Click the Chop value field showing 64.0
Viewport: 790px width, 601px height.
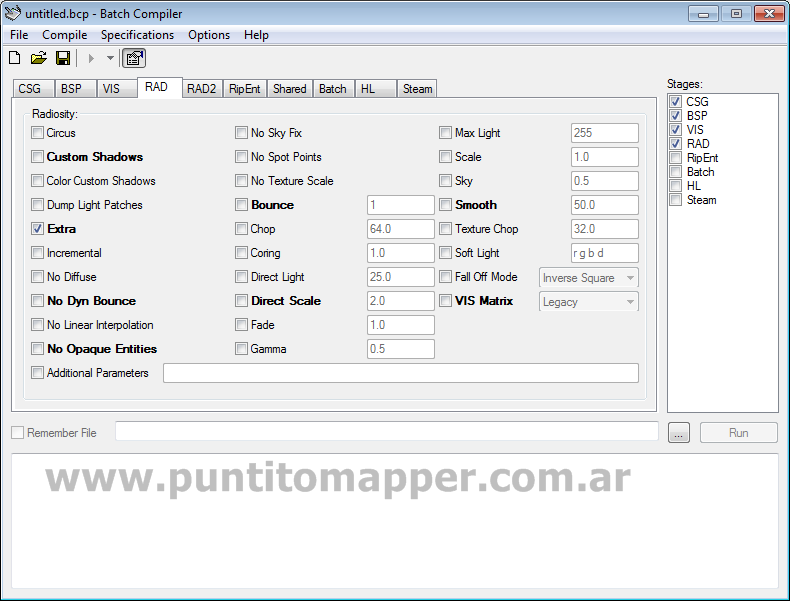pyautogui.click(x=401, y=229)
